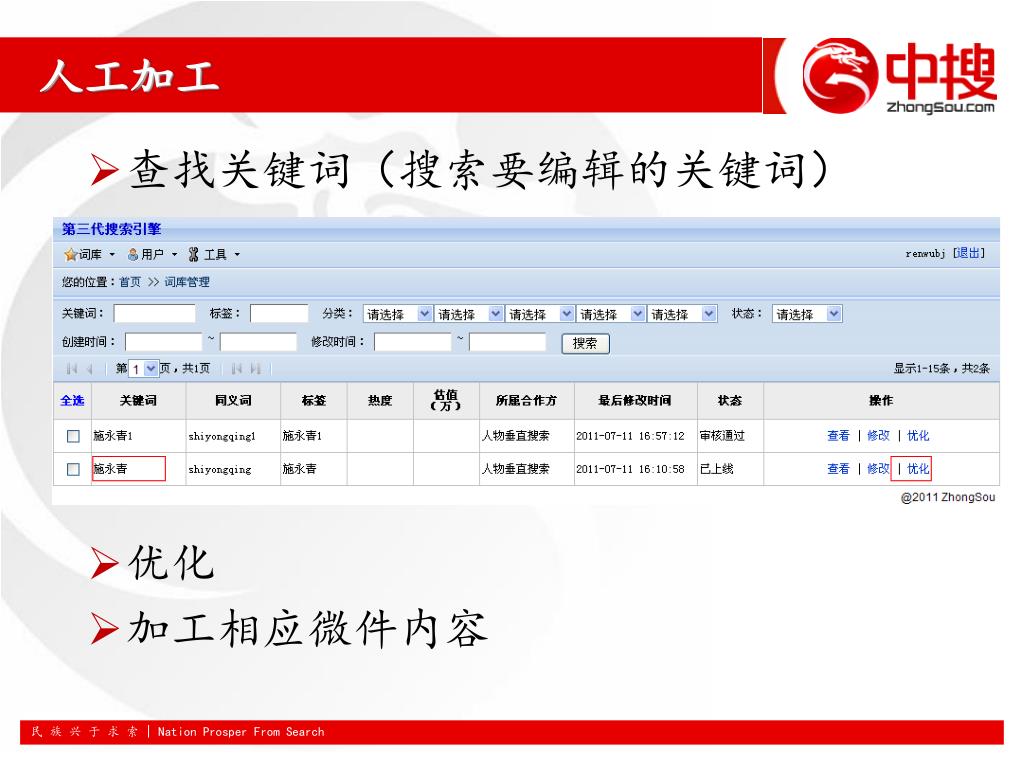Click the 创建时间 end date field
1024x768 pixels.
pos(258,342)
